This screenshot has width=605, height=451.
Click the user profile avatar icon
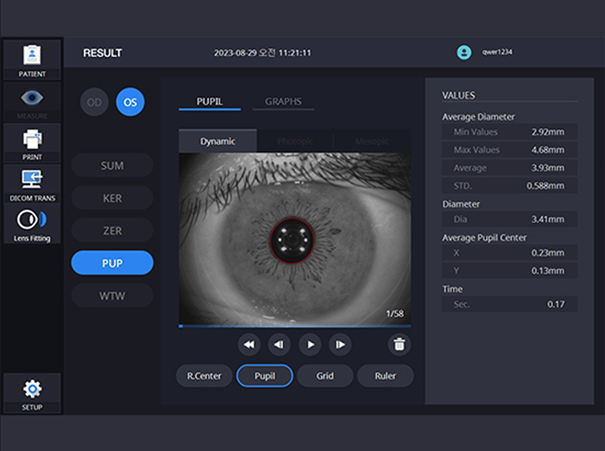tap(464, 52)
